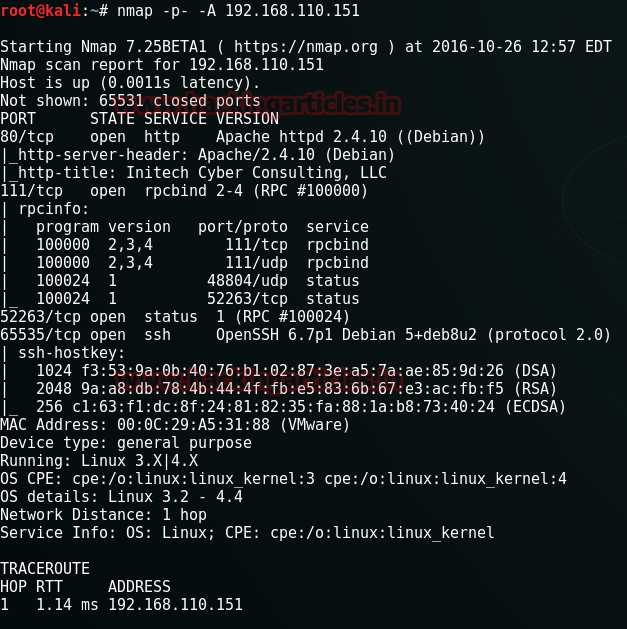627x629 pixels.
Task: Click the TRACEROUTE heading
Action: (x=45, y=569)
